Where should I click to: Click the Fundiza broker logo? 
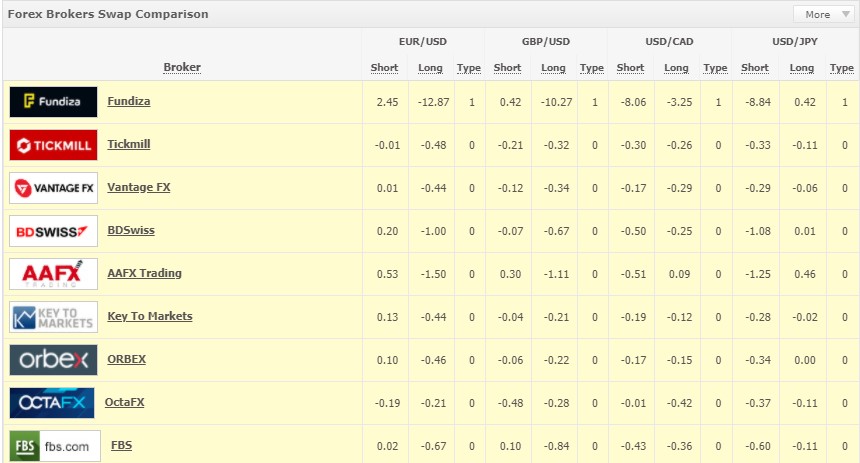pos(53,102)
